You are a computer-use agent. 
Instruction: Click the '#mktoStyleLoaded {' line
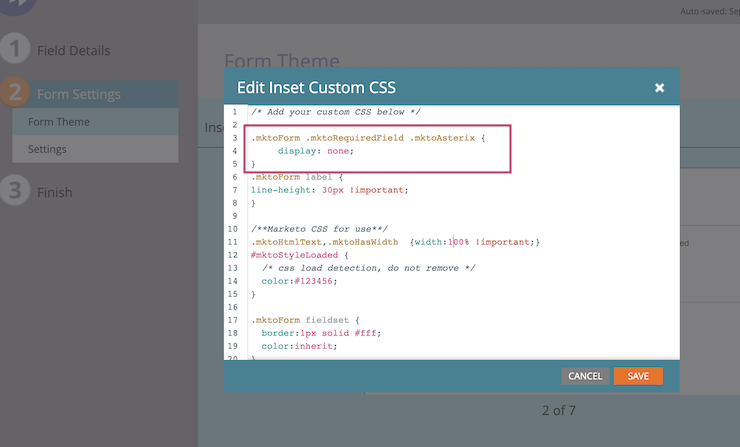tap(300, 255)
